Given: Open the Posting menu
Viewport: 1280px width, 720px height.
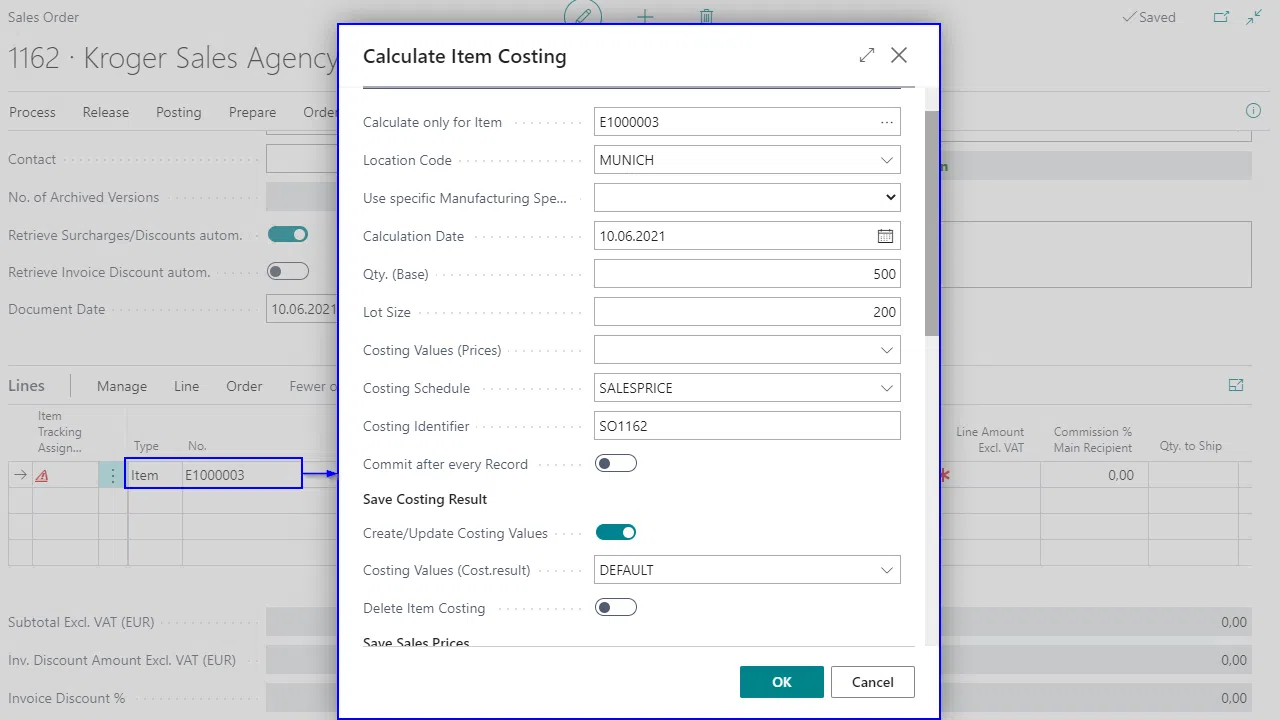Looking at the screenshot, I should point(179,112).
